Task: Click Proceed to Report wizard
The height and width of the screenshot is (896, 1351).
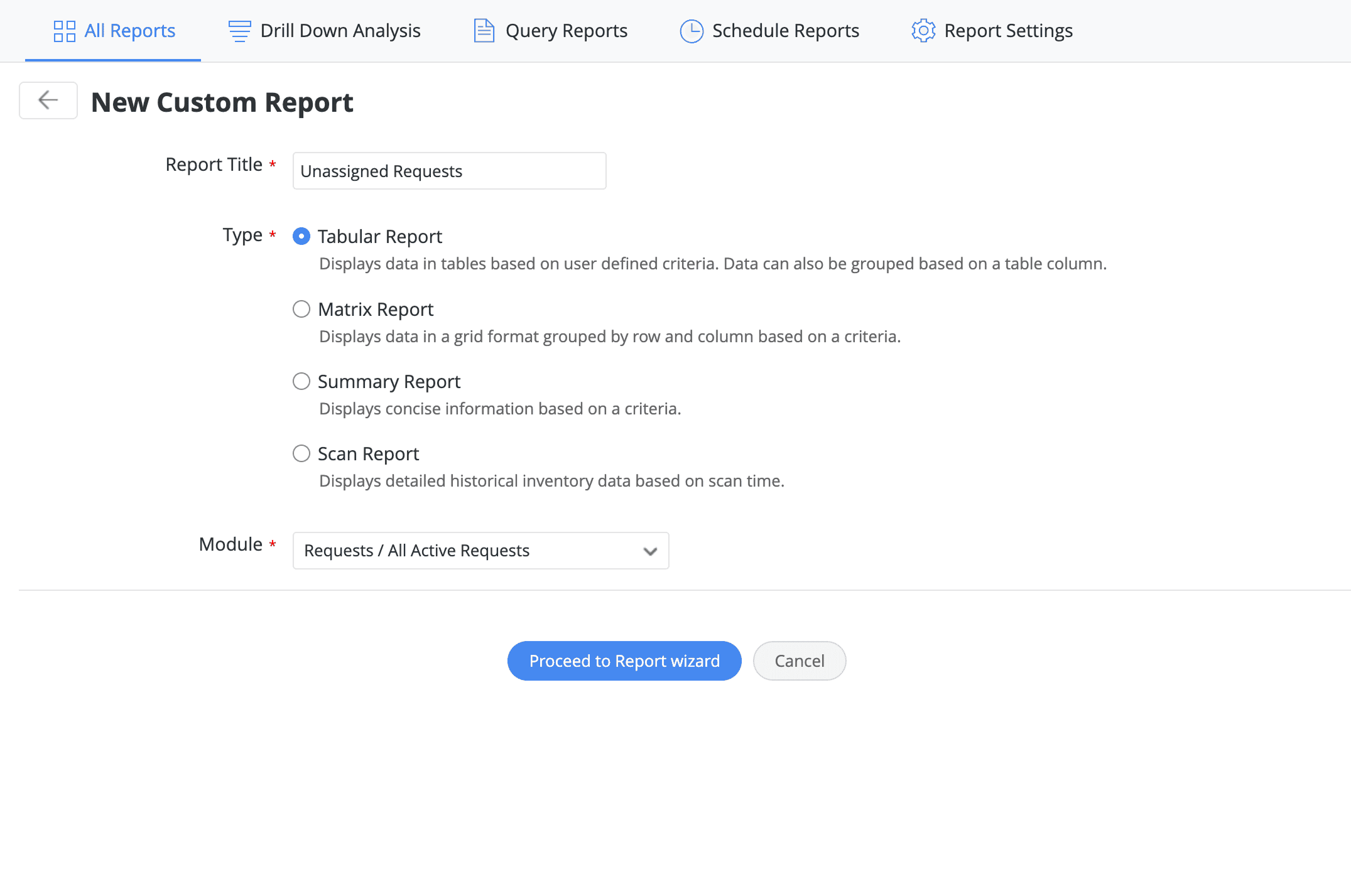Action: [624, 661]
